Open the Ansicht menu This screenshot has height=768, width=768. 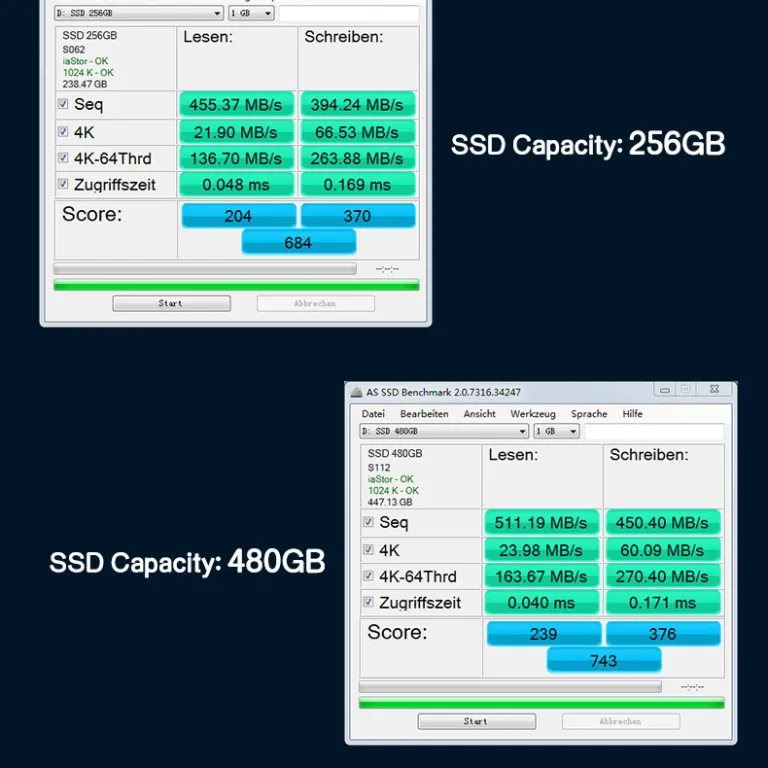[x=480, y=414]
